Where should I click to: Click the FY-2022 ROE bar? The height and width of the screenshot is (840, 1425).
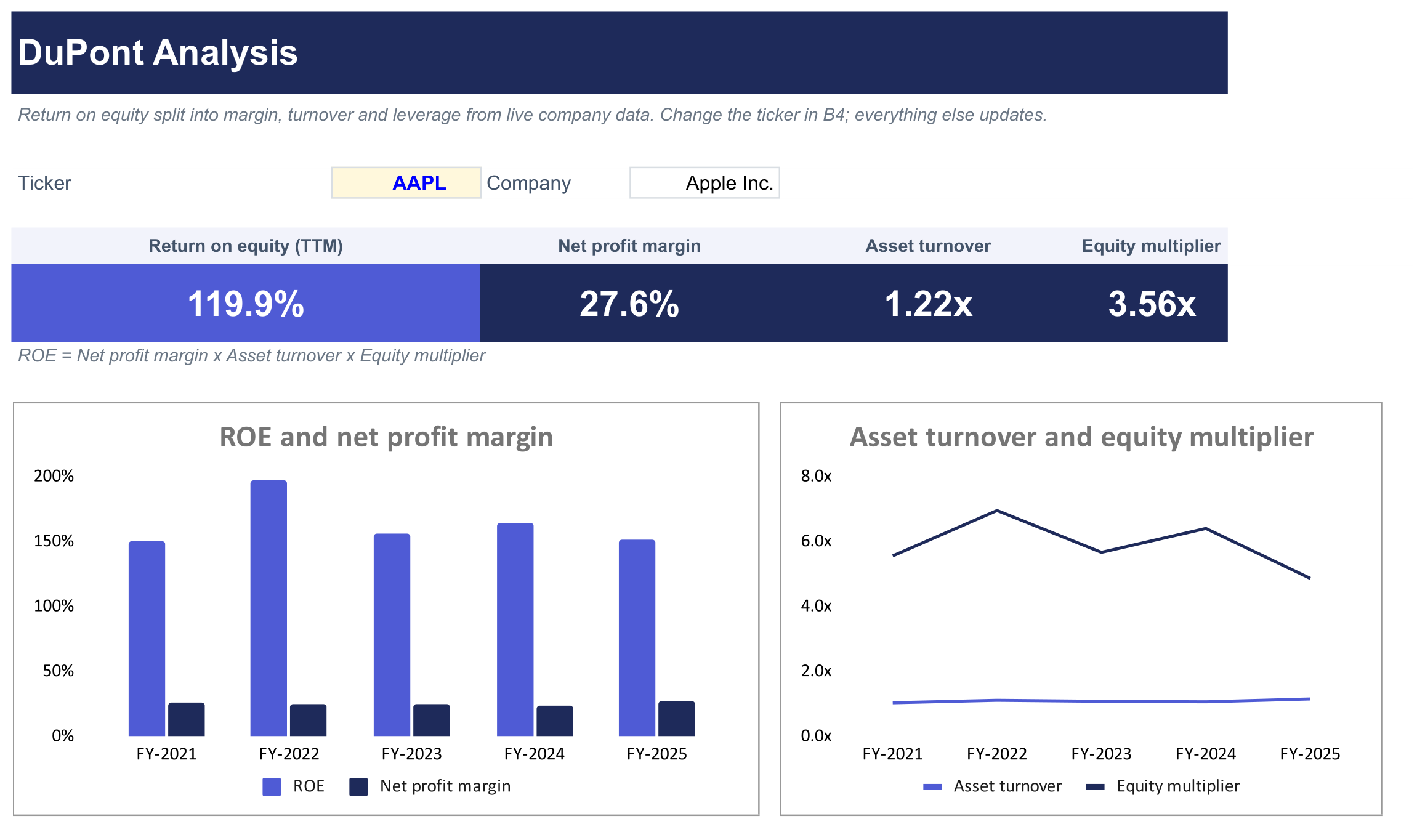pos(268,608)
